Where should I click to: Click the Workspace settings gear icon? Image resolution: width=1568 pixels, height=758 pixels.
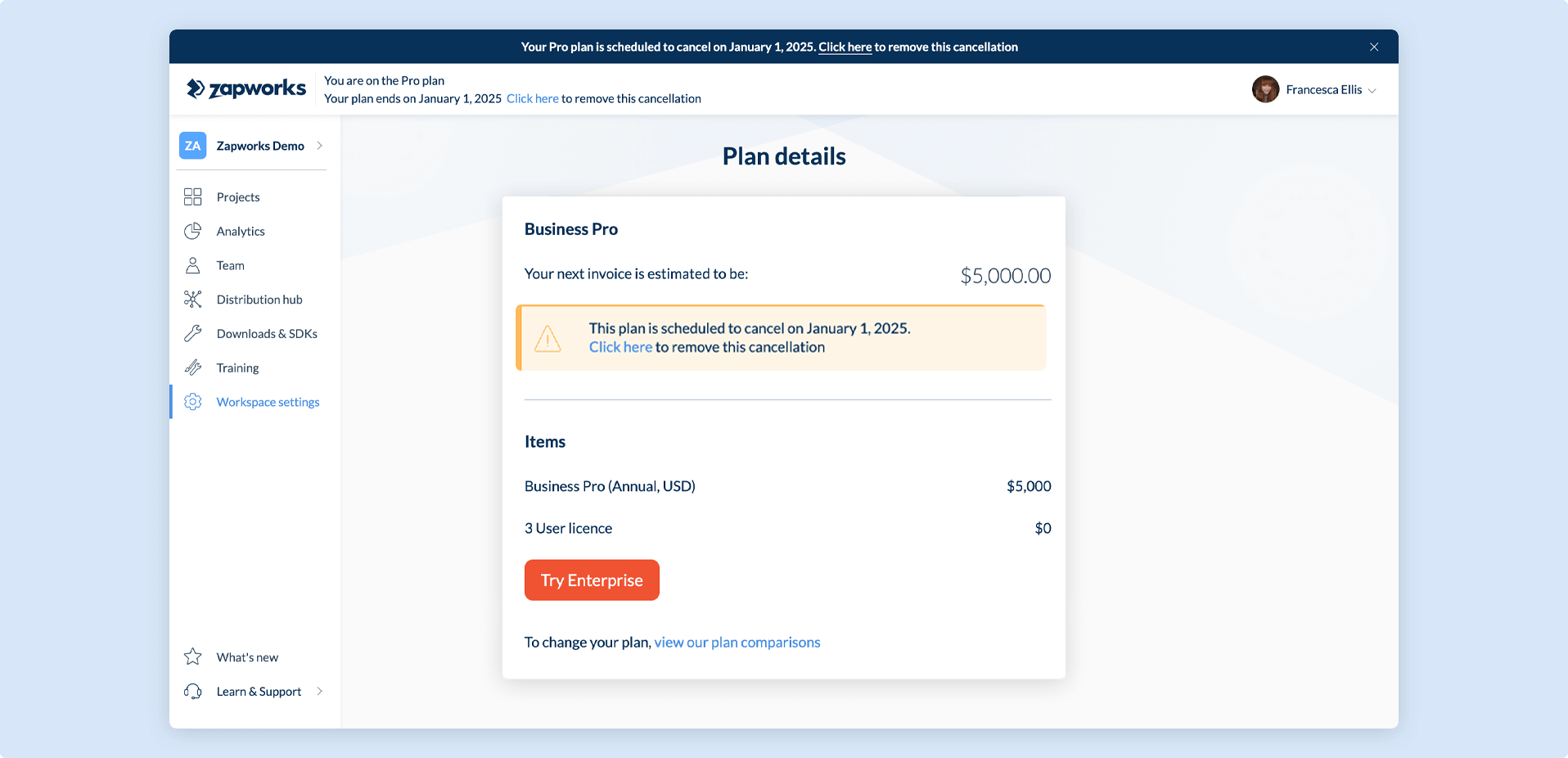tap(192, 402)
